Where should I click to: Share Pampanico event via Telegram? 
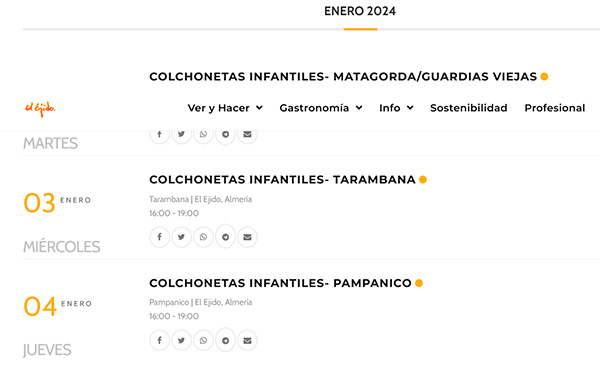[225, 340]
